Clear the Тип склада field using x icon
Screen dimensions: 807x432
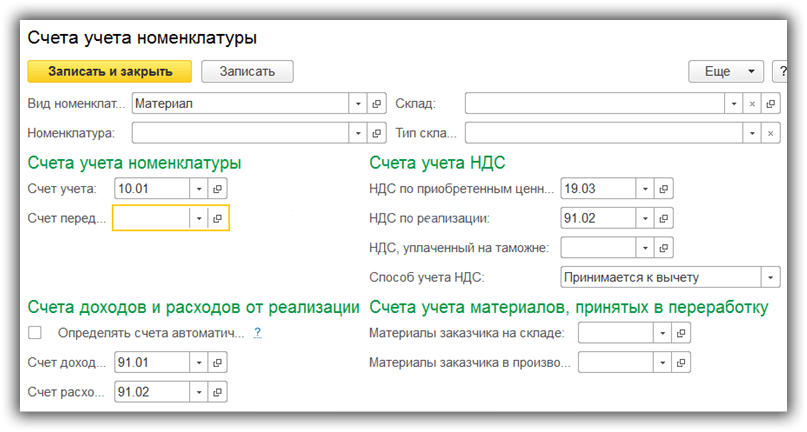point(770,133)
